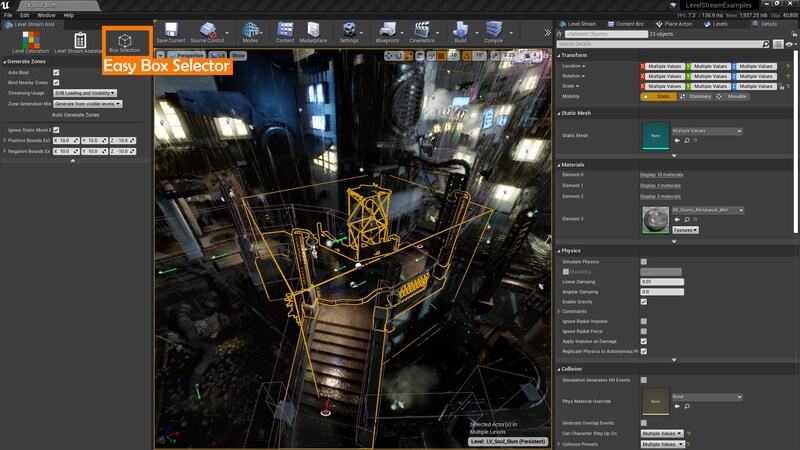Toggle rotation snapping in the viewport toolbar
Viewport: 800px width, 450px height.
(467, 56)
